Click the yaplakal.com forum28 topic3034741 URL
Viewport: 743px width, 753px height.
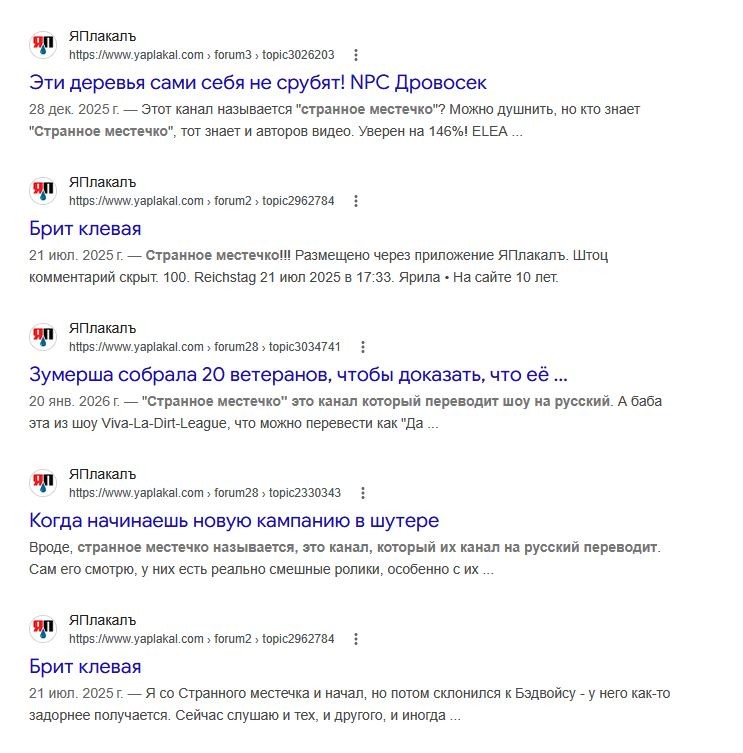point(205,347)
